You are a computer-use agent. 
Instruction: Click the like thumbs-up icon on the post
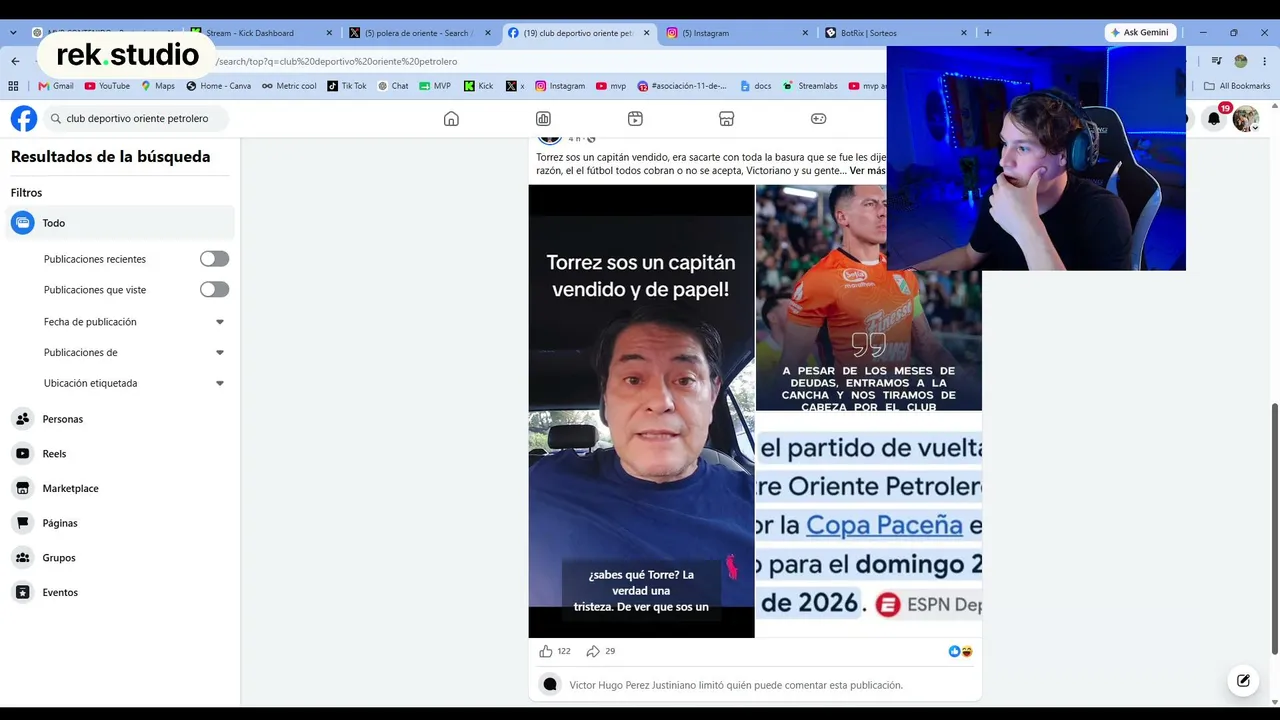pos(546,651)
